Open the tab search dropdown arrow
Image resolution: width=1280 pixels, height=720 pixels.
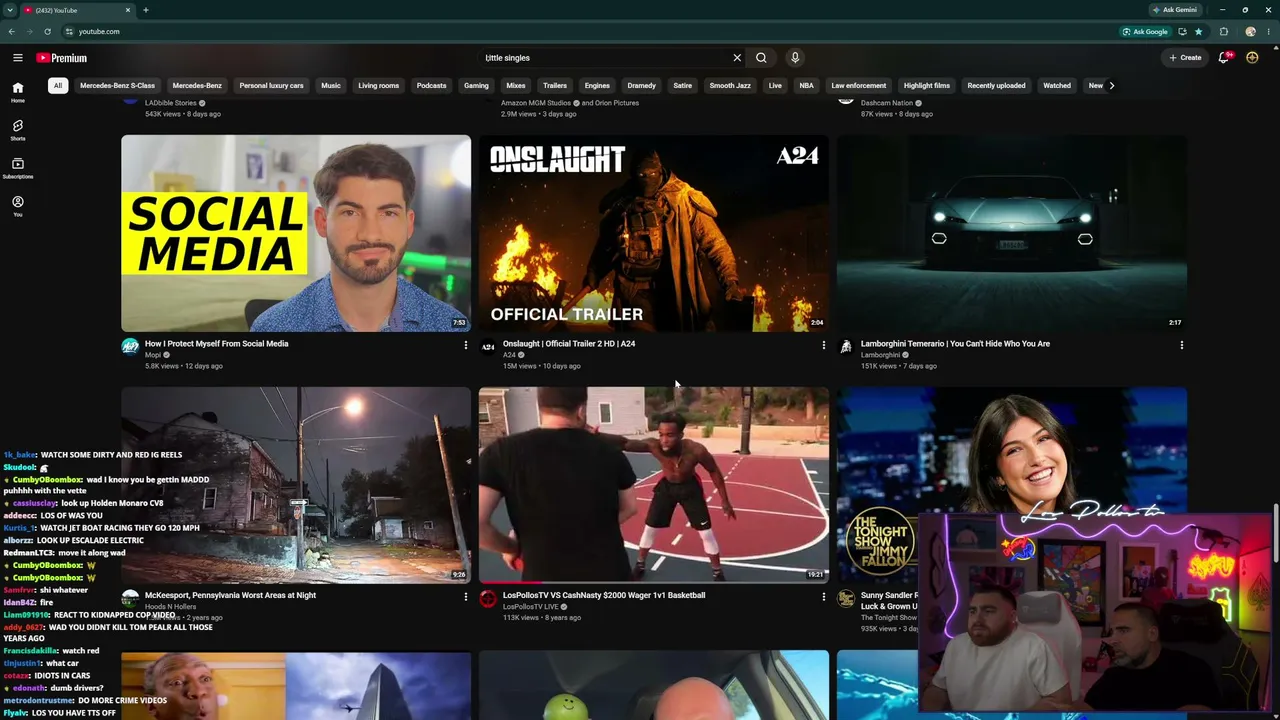pyautogui.click(x=9, y=10)
